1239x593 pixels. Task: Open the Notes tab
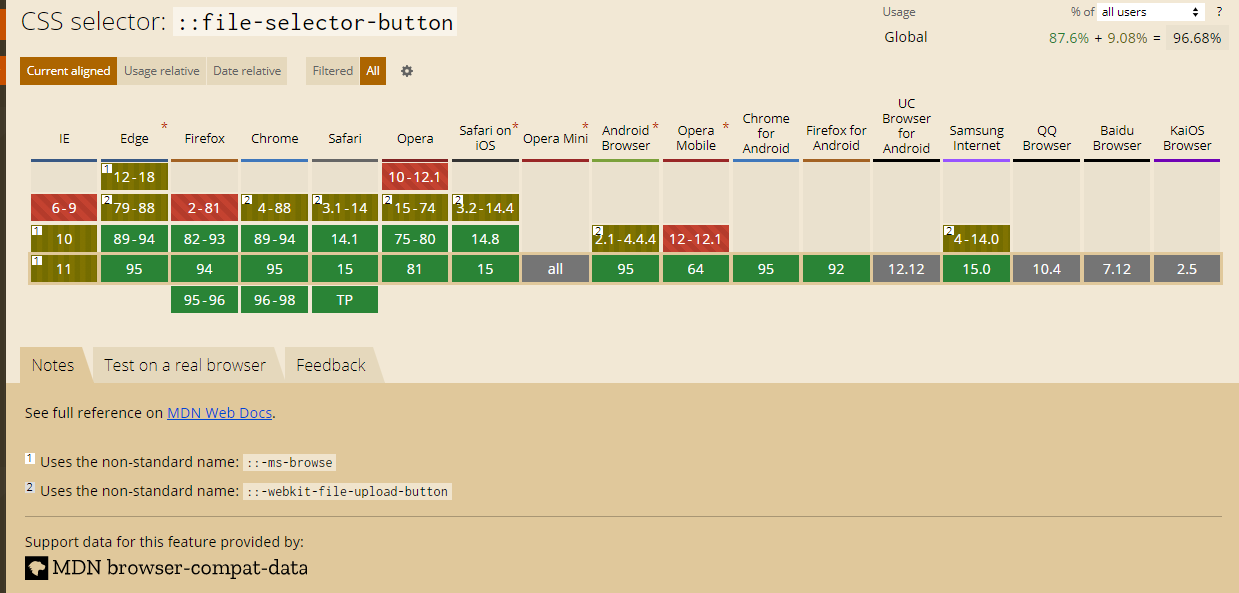(53, 365)
